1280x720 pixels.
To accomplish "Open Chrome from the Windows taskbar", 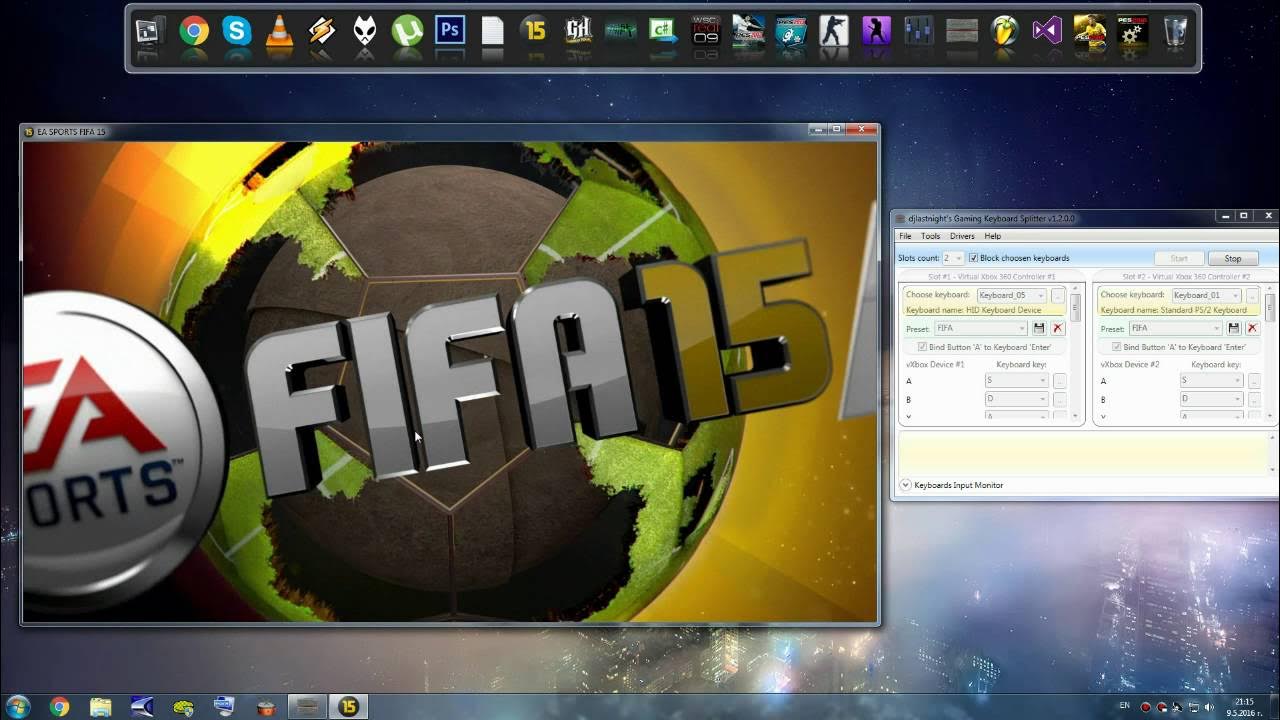I will [x=59, y=707].
